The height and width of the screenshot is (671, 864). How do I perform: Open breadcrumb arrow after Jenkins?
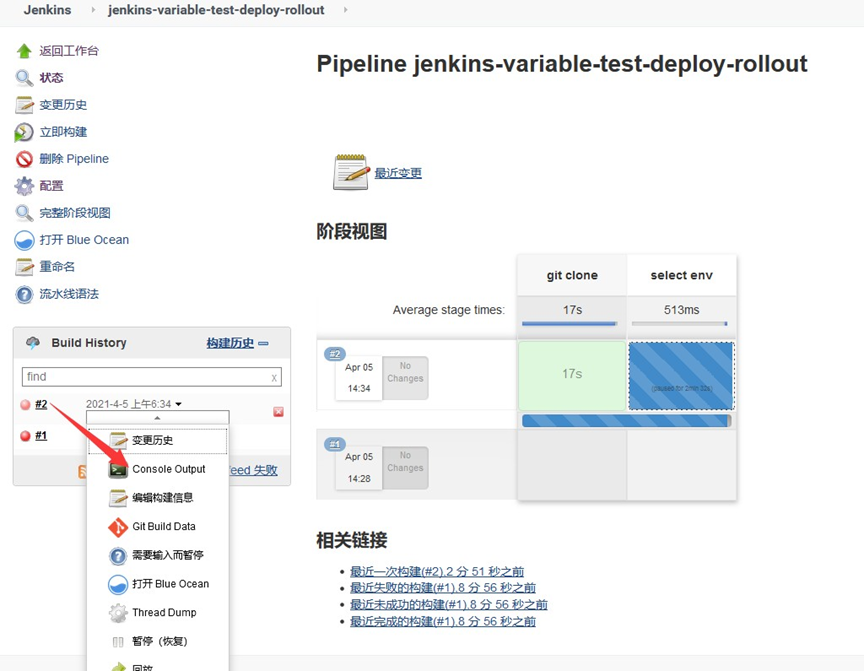[91, 10]
